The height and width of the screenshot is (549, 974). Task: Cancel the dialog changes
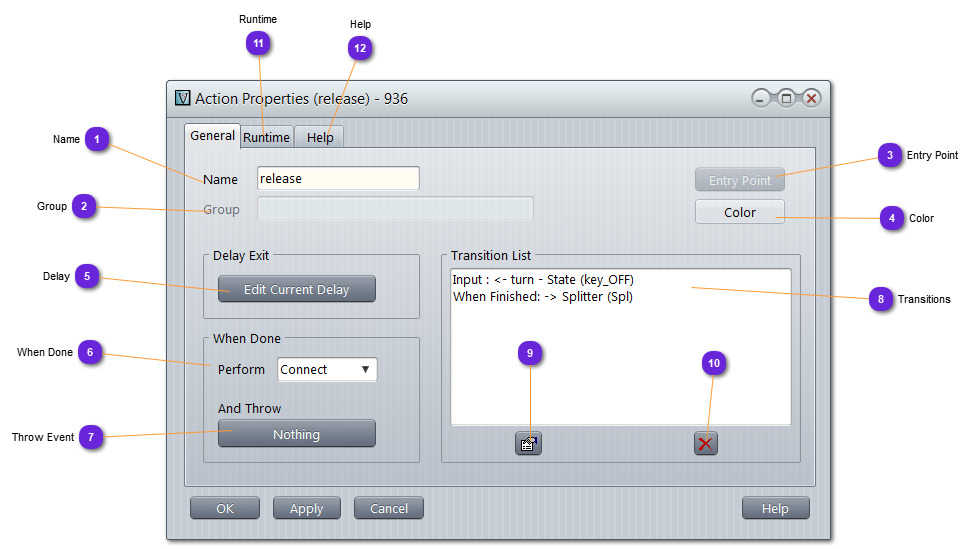(x=389, y=508)
